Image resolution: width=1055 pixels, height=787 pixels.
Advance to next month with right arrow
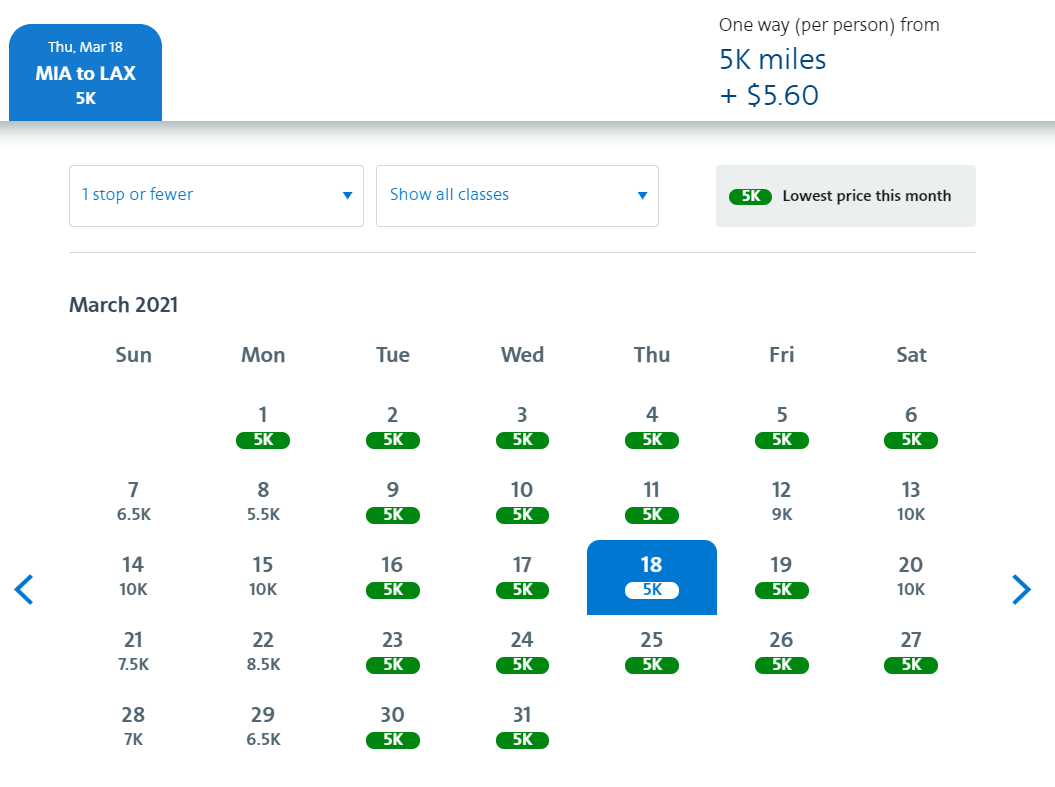coord(1020,589)
